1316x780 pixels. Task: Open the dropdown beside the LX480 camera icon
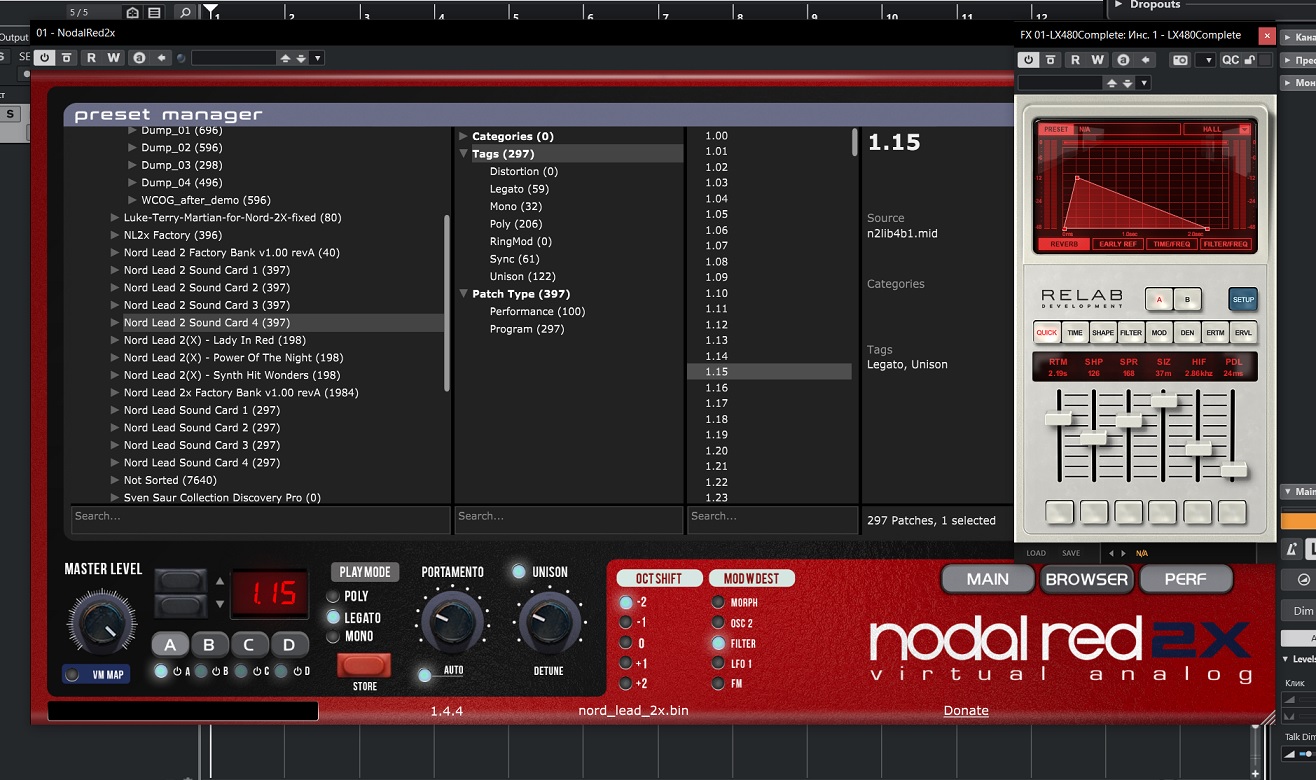tap(1206, 60)
